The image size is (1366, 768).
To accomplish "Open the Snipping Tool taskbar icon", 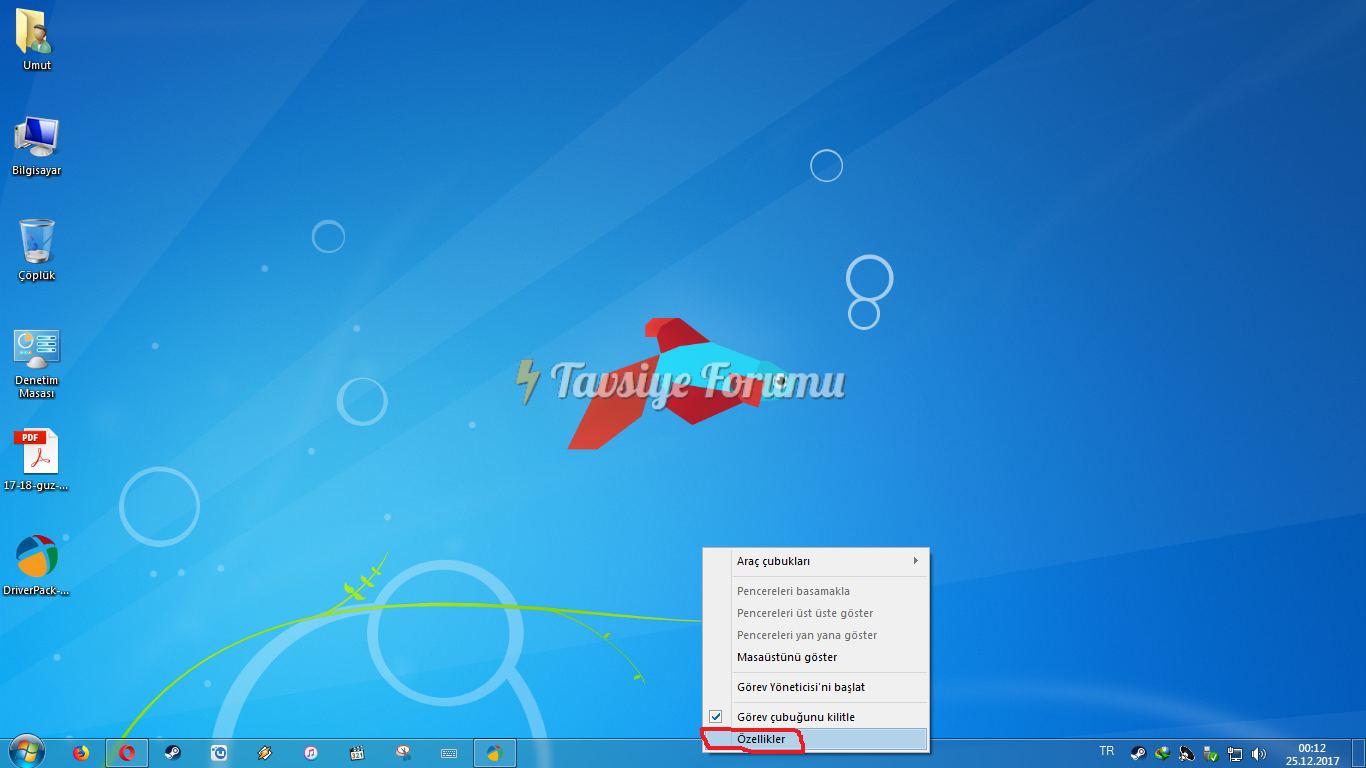I will click(x=403, y=753).
